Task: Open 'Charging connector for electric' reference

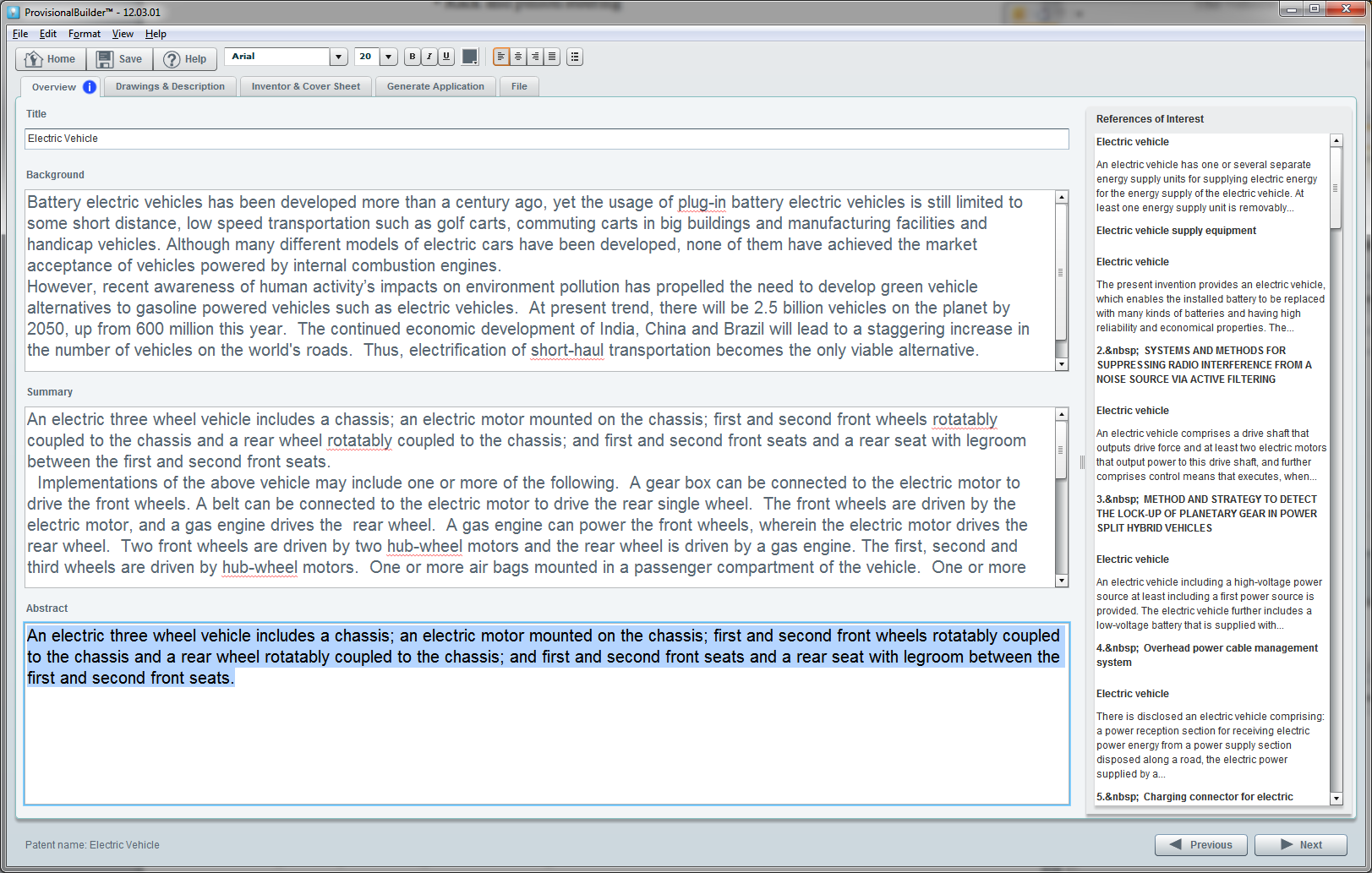Action: [1195, 797]
